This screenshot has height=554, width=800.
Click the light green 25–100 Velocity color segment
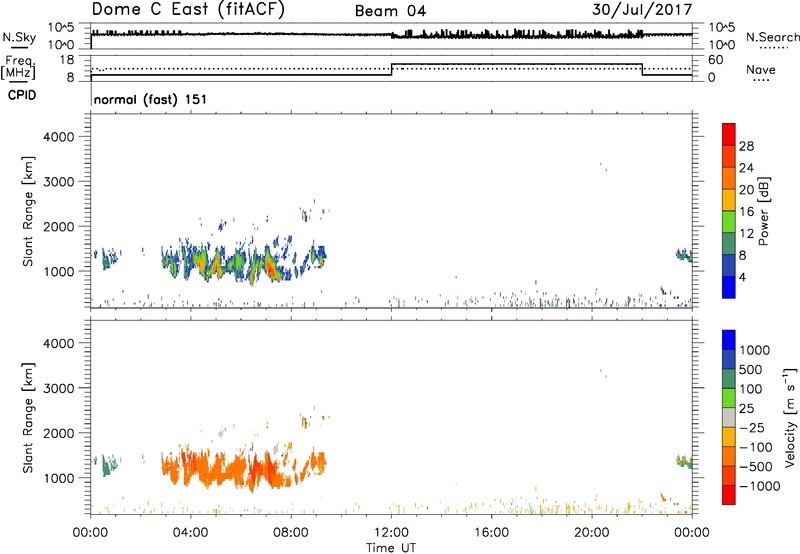[x=729, y=398]
